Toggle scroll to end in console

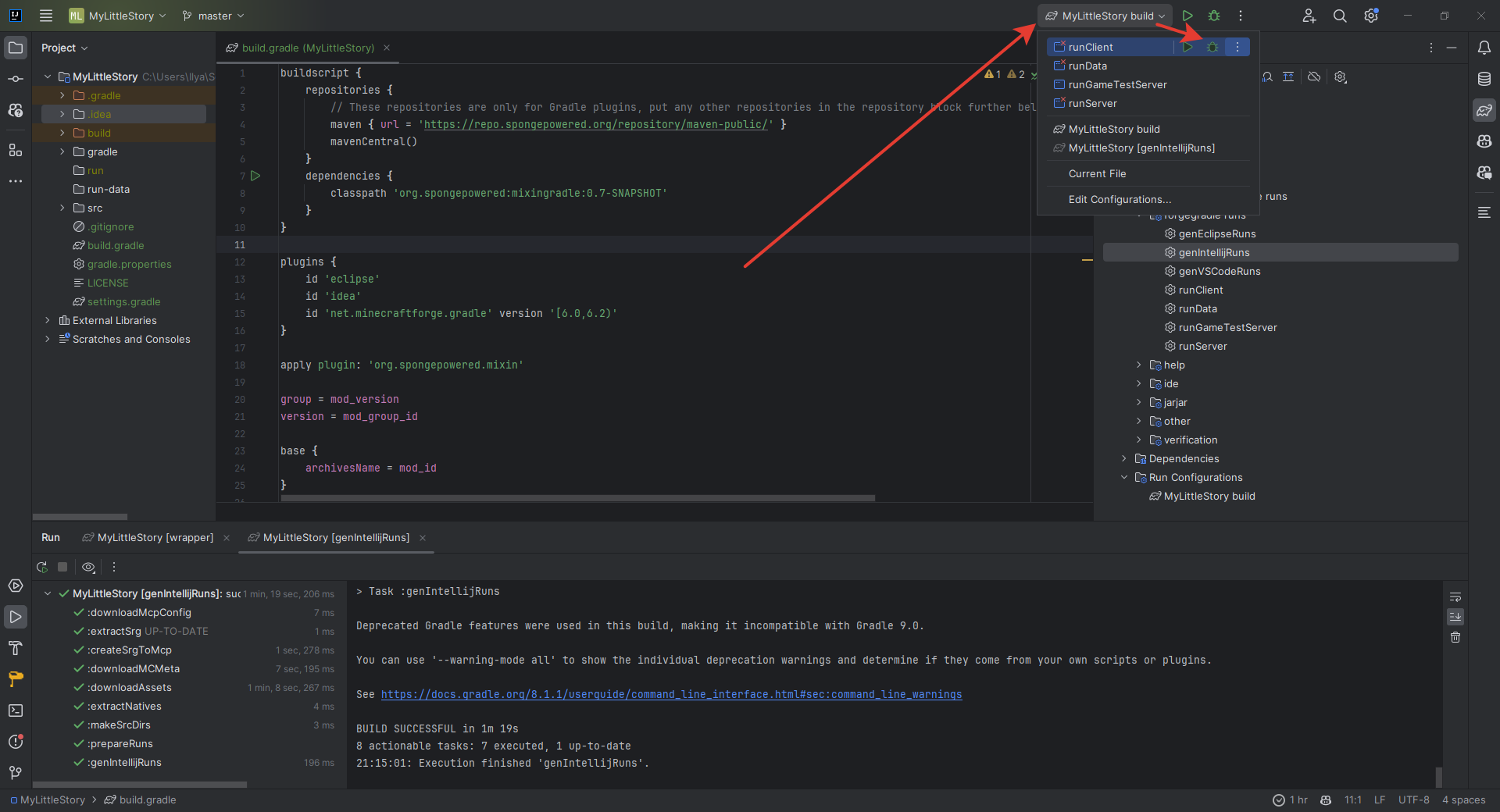pyautogui.click(x=1455, y=617)
